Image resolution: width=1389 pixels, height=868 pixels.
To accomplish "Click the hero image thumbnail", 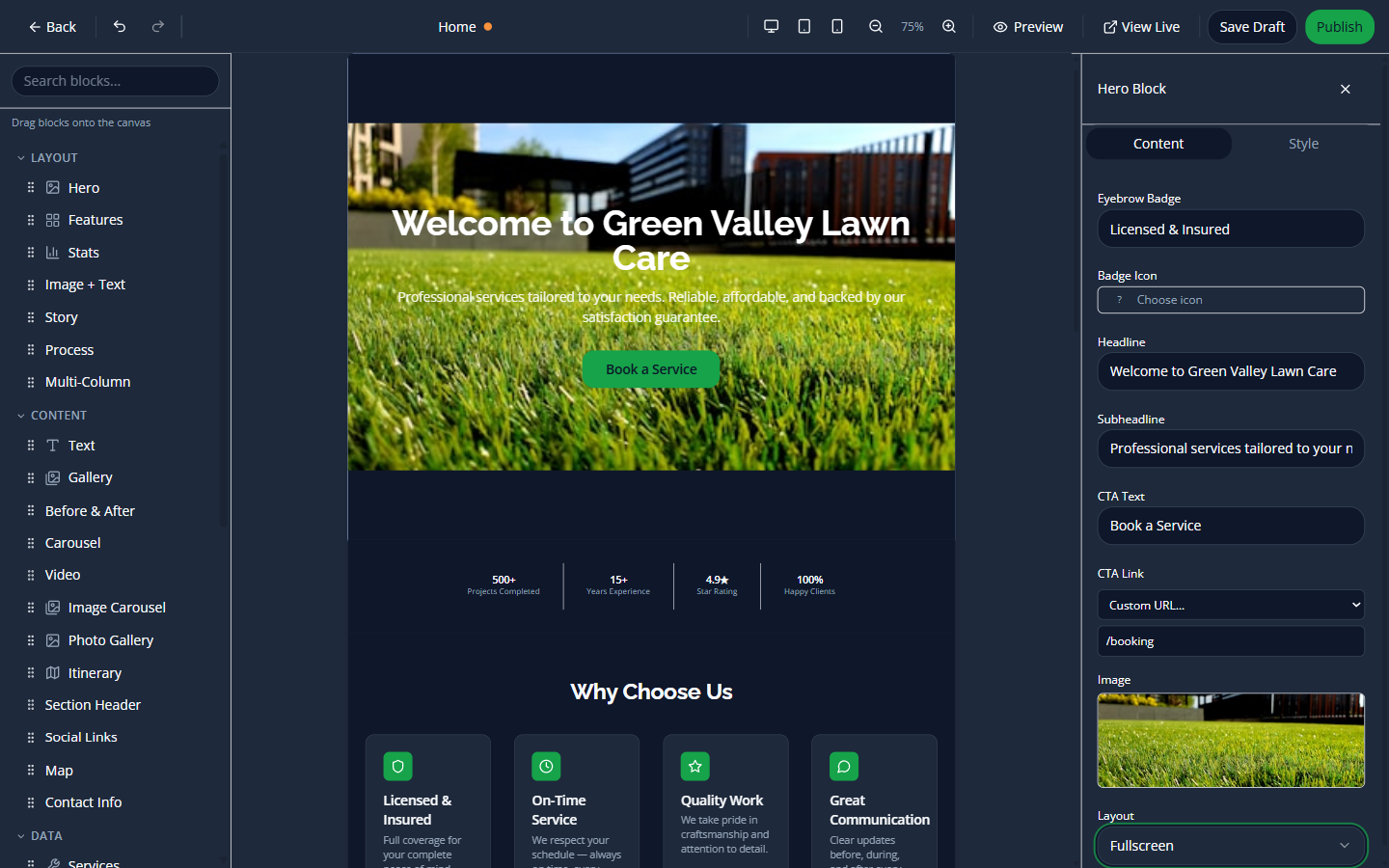I will point(1231,741).
